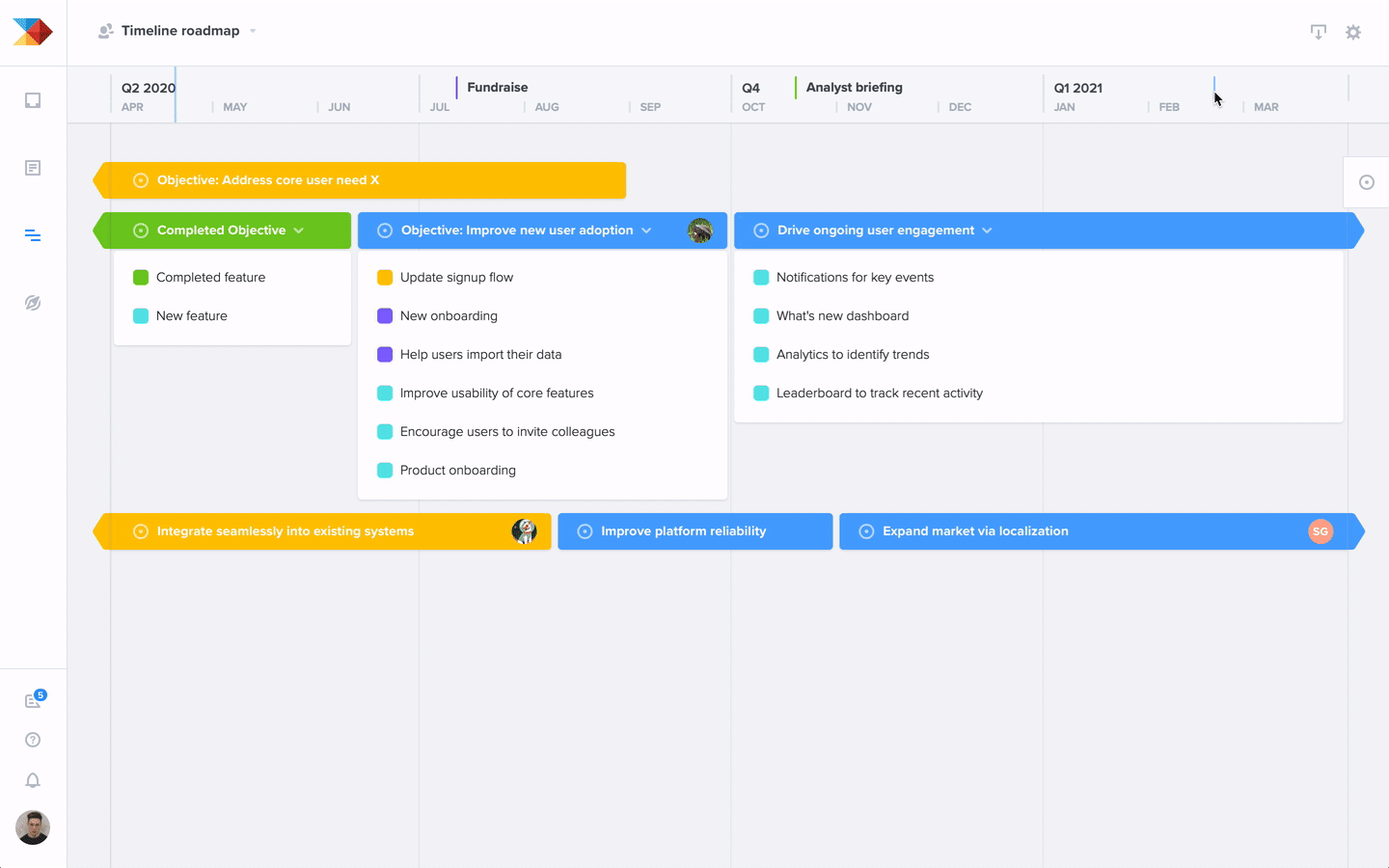This screenshot has height=868, width=1389.
Task: Open the whiteboards panel in the sidebar
Action: (32, 99)
